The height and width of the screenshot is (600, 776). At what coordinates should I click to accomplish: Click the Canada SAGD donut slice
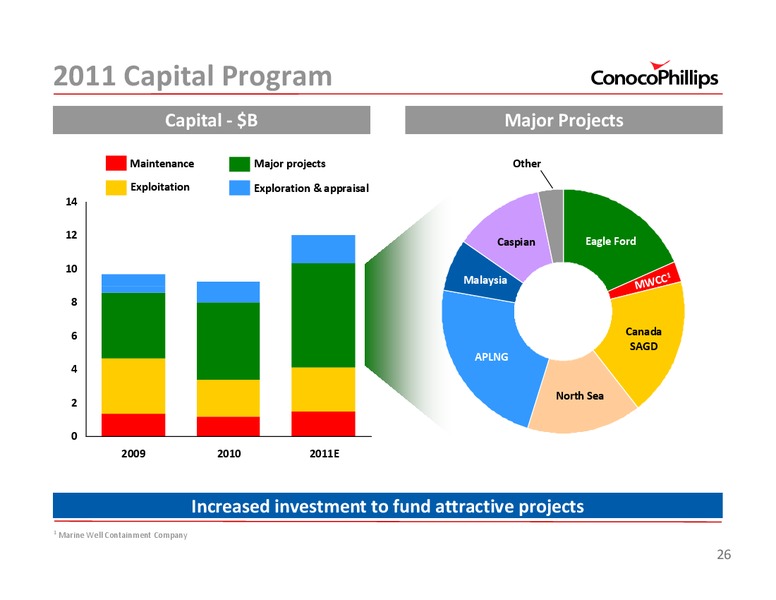click(x=643, y=339)
